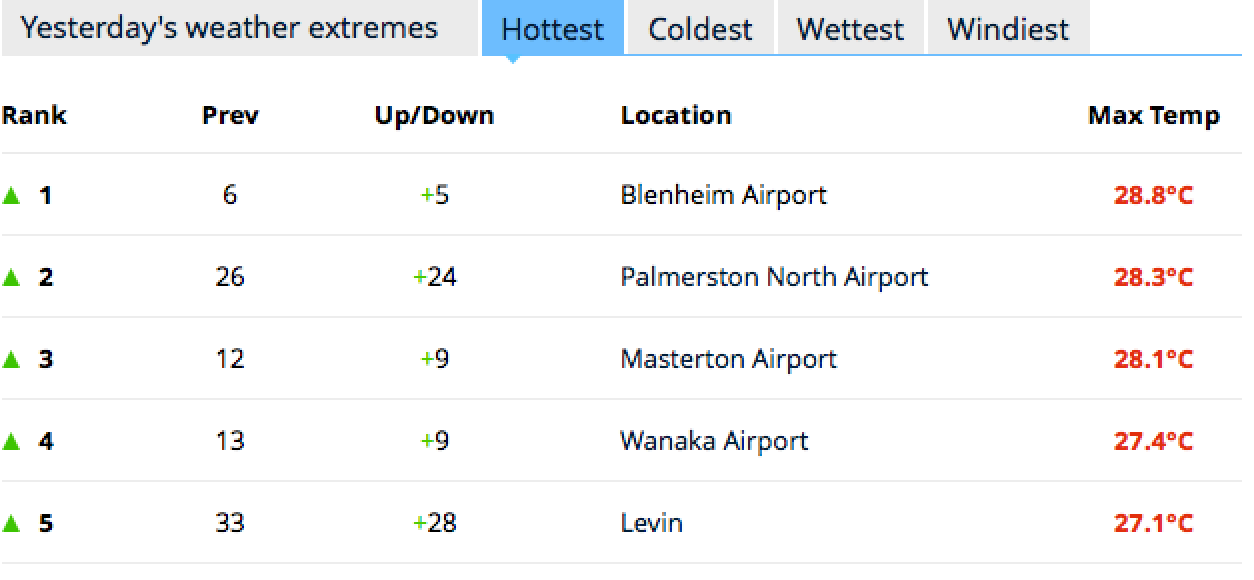Screen dimensions: 1254x580
Task: Click Yesterday's weather extremes heading
Action: [229, 27]
